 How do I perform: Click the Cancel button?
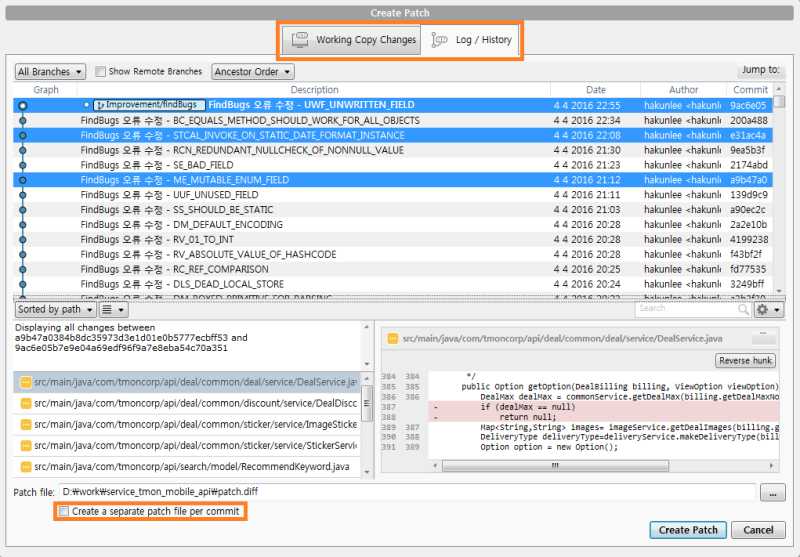(758, 530)
